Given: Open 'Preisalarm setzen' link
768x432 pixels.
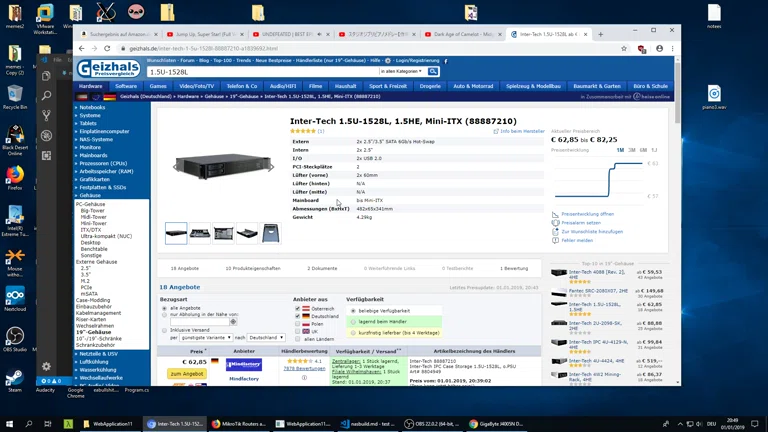Looking at the screenshot, I should [581, 223].
